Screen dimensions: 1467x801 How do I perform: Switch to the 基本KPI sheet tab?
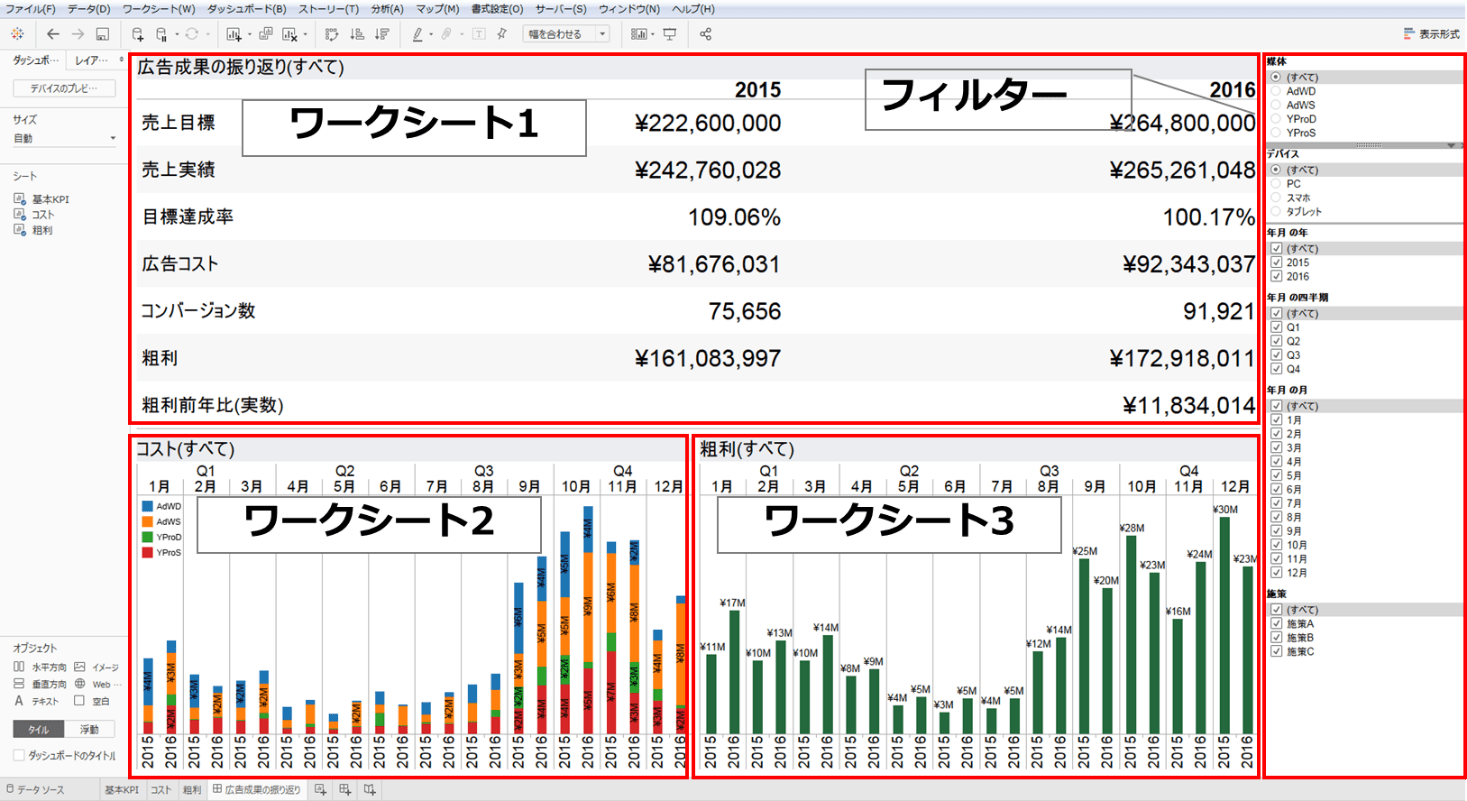tap(122, 790)
